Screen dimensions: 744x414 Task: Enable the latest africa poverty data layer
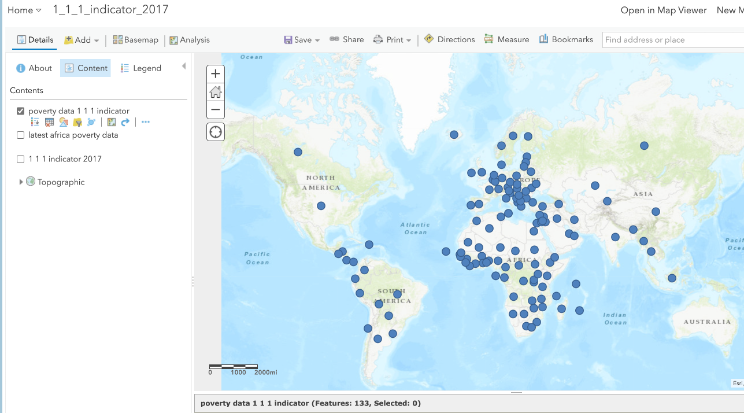click(20, 135)
